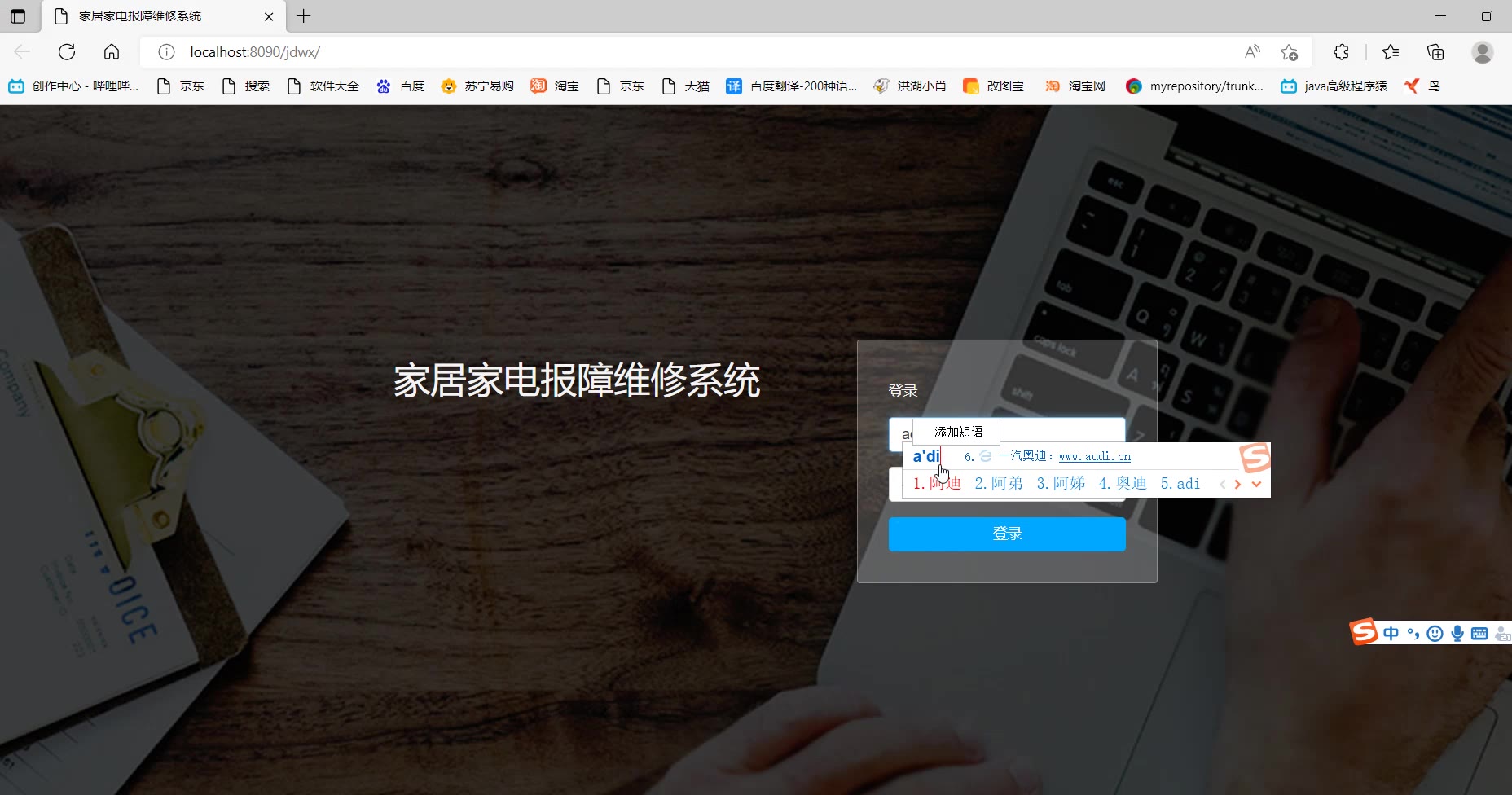Expand the full candidate list
Screen dimensions: 1512x795
click(x=1256, y=485)
